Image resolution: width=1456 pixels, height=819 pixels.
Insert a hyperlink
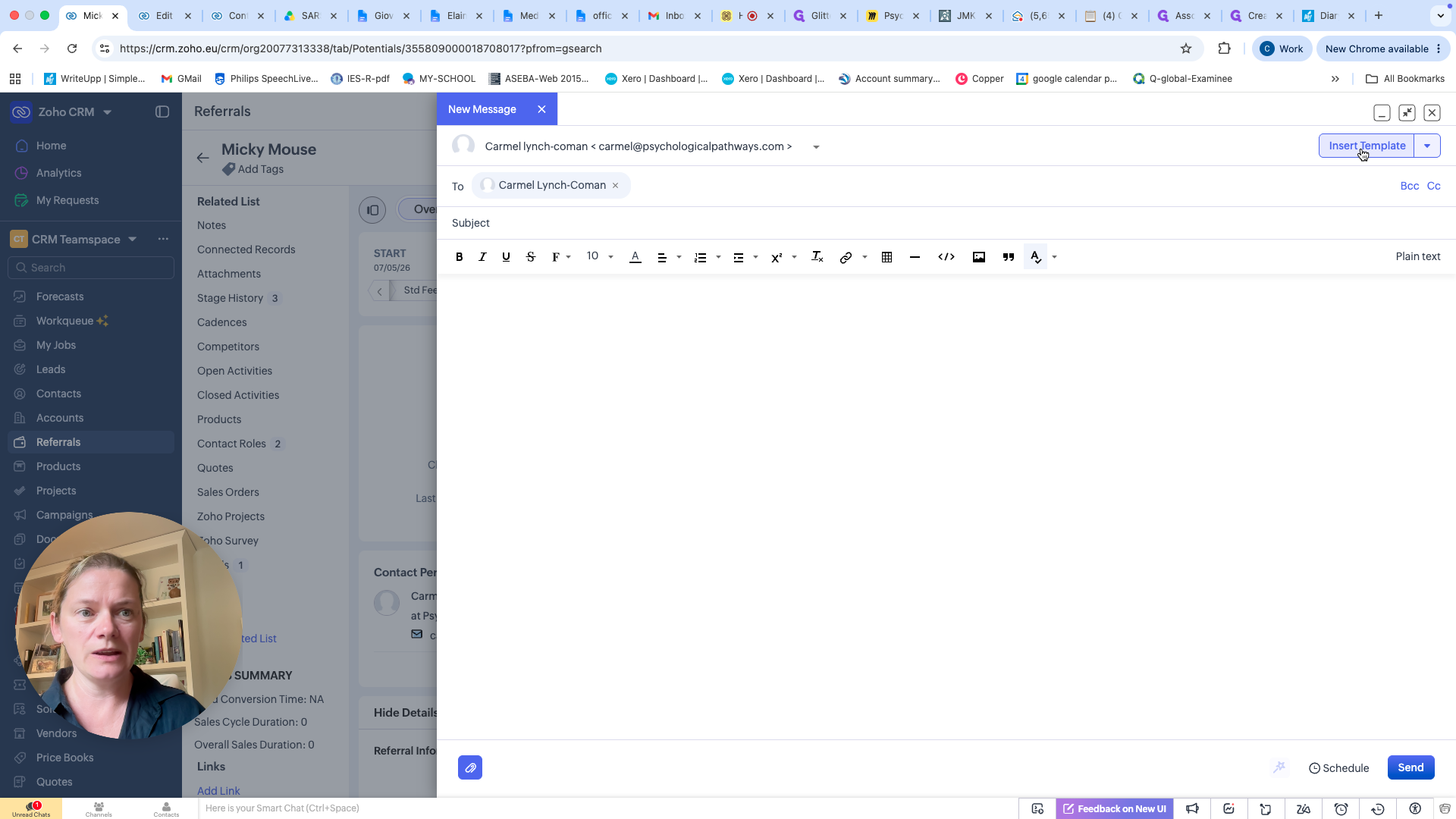coord(846,257)
